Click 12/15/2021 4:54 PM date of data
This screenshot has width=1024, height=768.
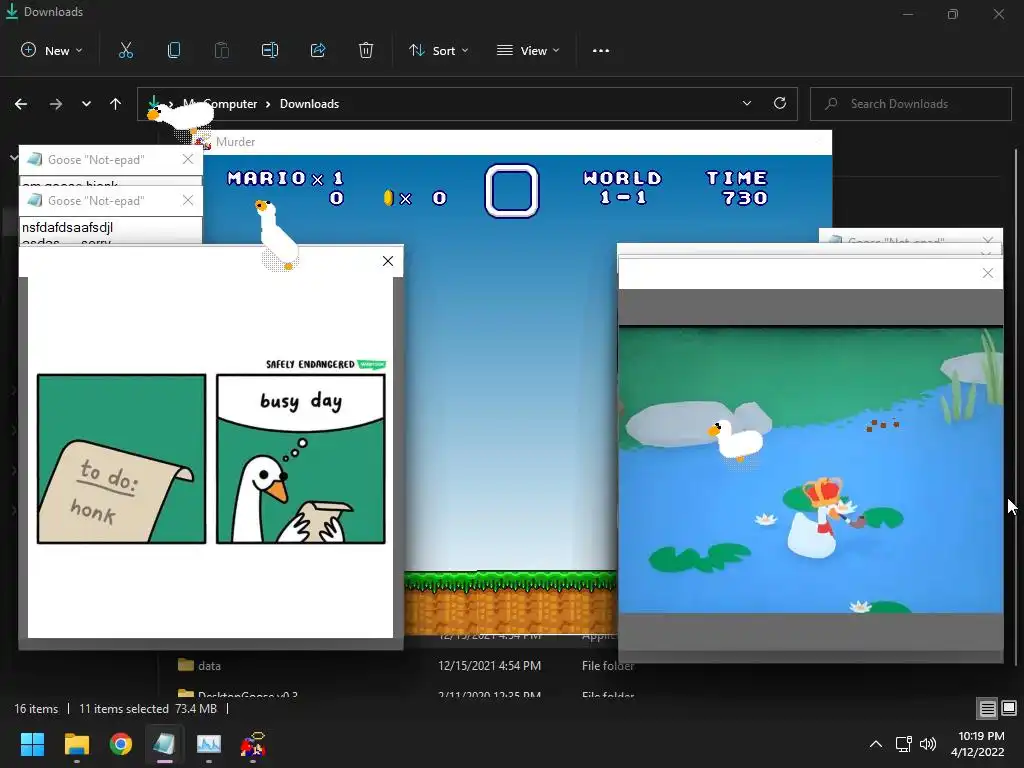pos(489,665)
